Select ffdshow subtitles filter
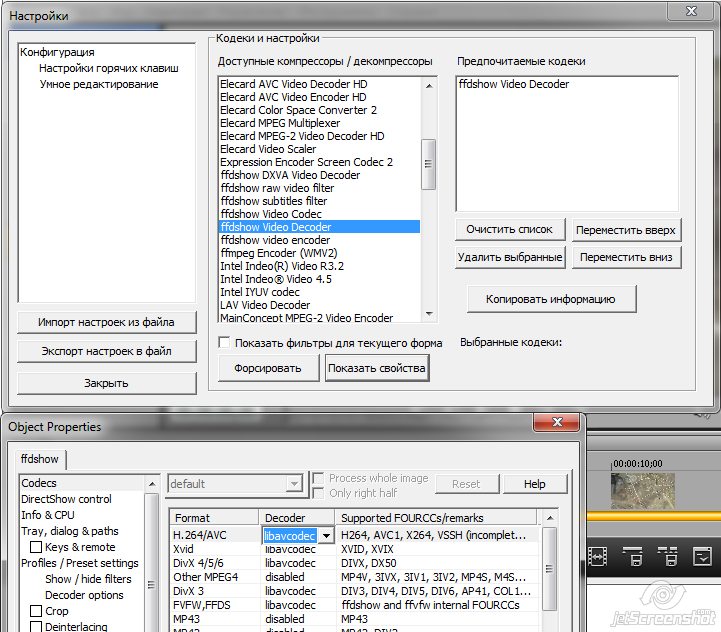The image size is (721, 632). tap(274, 201)
